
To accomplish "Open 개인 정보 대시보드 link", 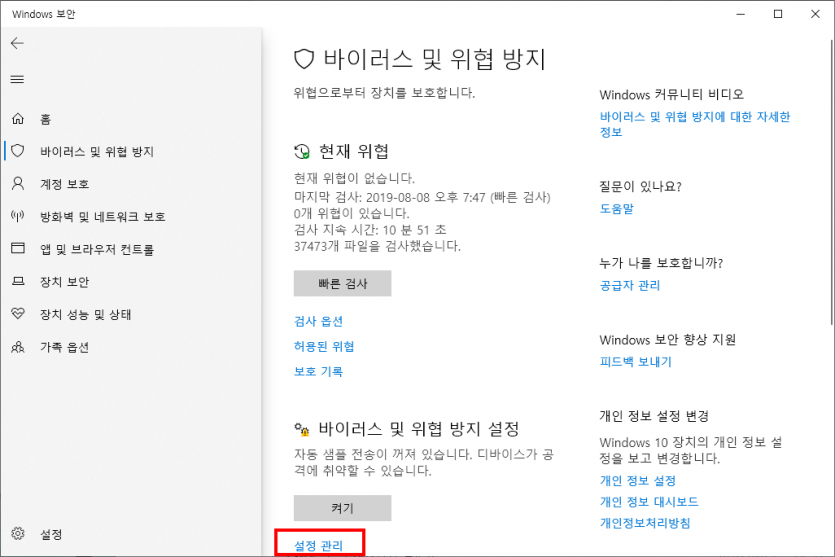I will (x=649, y=502).
